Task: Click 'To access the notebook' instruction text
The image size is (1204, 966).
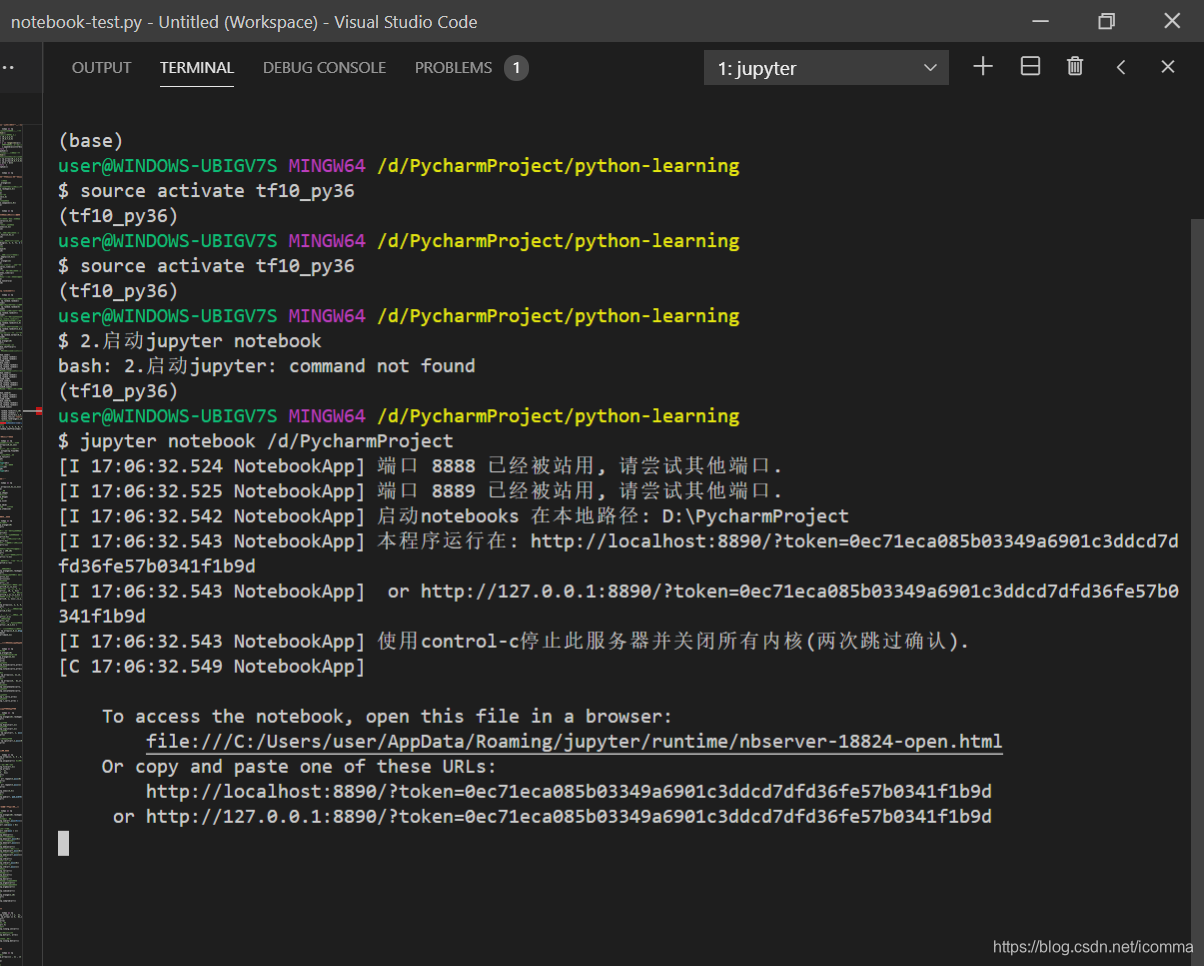Action: coord(387,717)
